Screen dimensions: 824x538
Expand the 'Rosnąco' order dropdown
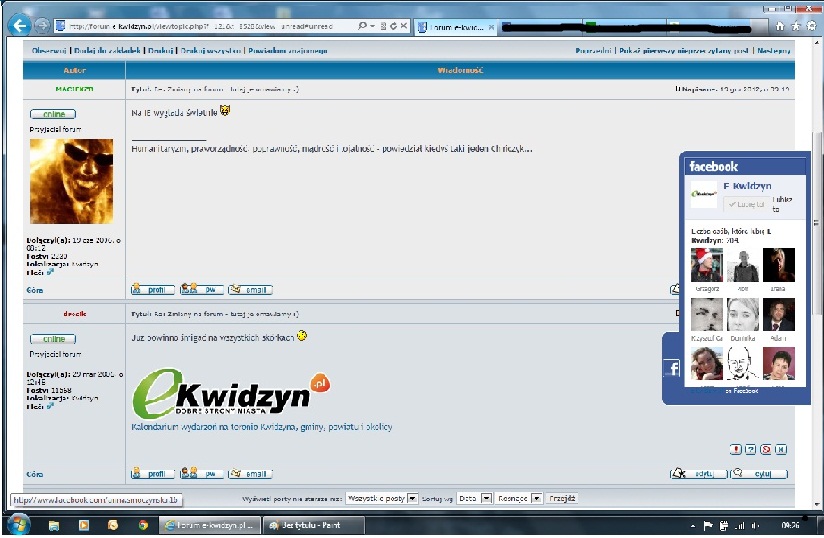click(x=537, y=498)
